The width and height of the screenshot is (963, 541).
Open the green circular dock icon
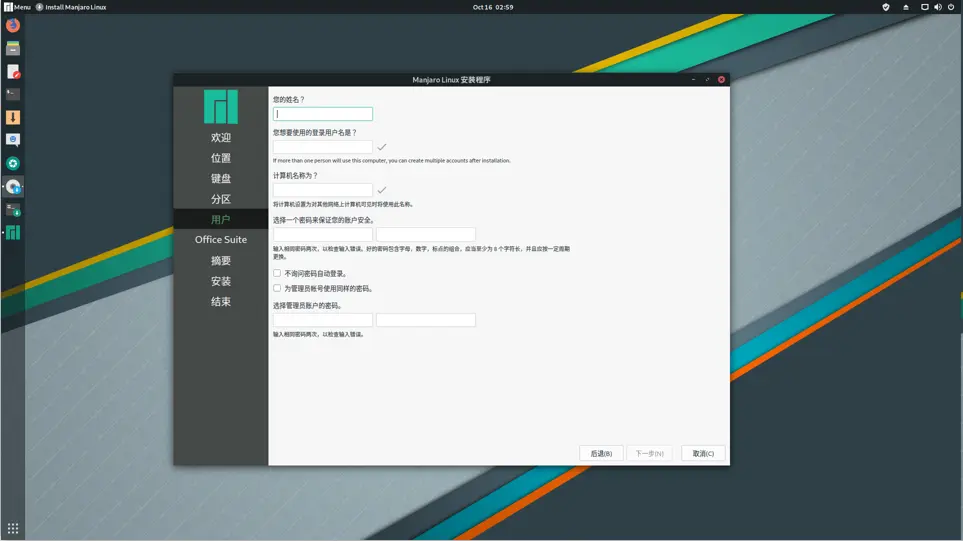click(x=13, y=163)
